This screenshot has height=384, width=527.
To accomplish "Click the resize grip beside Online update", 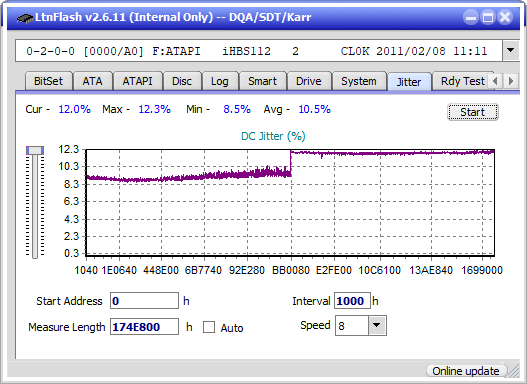I will click(x=514, y=371).
